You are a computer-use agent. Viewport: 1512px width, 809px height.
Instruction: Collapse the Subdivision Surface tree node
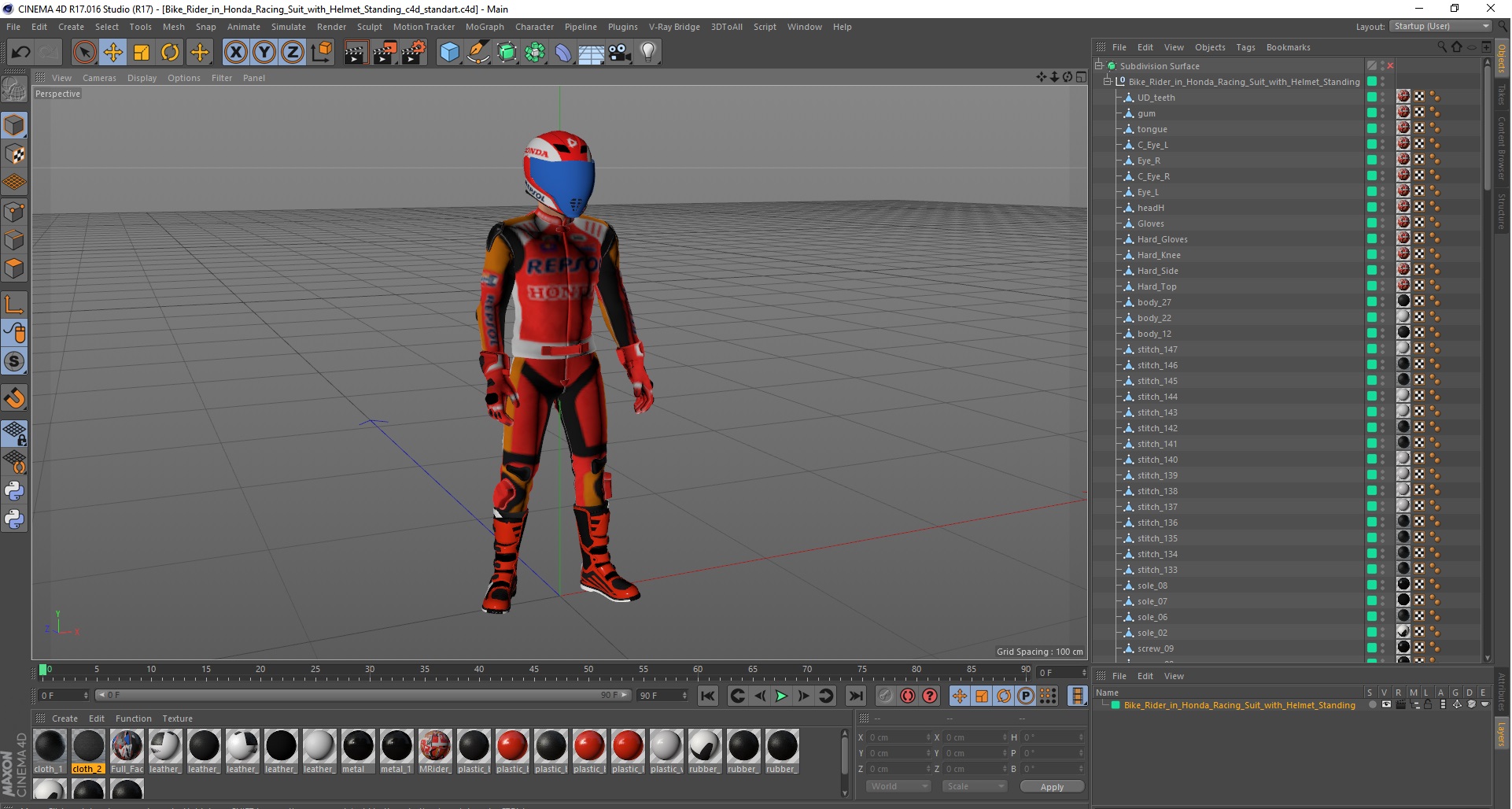(x=1099, y=66)
